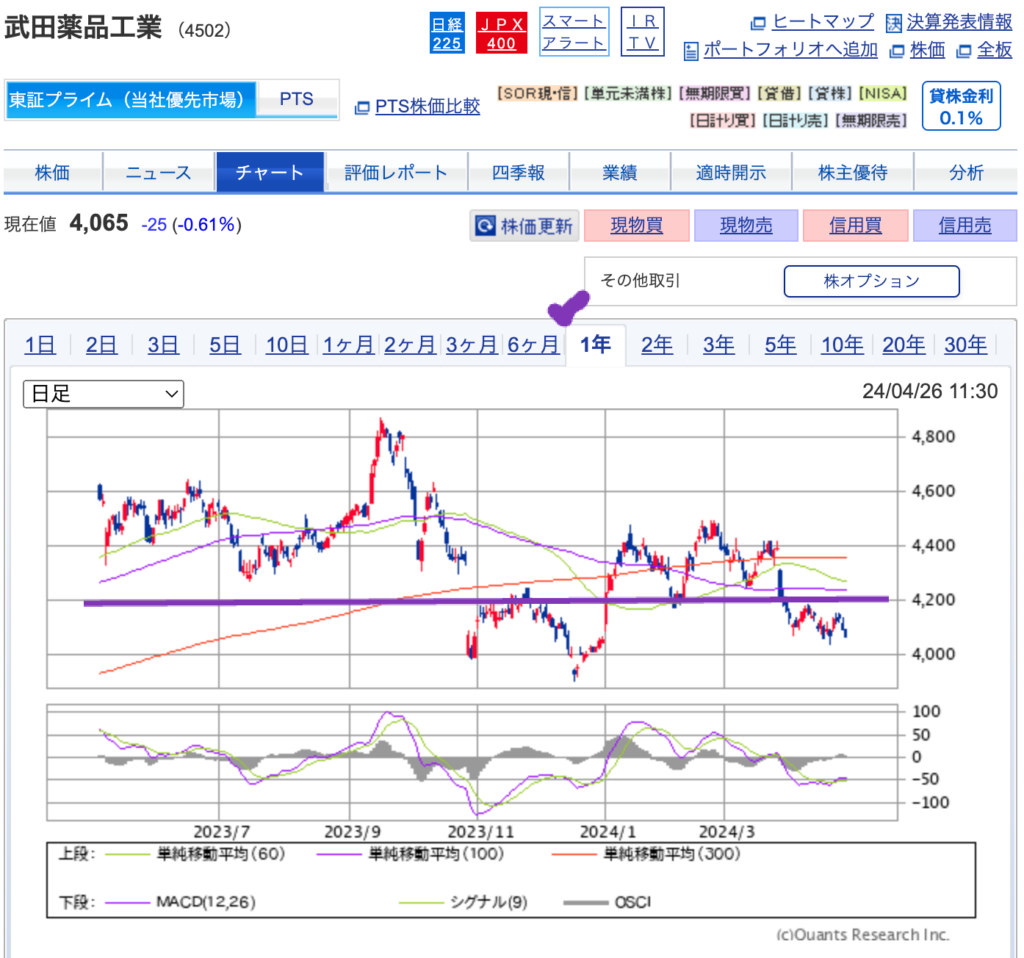This screenshot has height=958, width=1024.
Task: Click the 信用買 button
Action: pyautogui.click(x=856, y=226)
